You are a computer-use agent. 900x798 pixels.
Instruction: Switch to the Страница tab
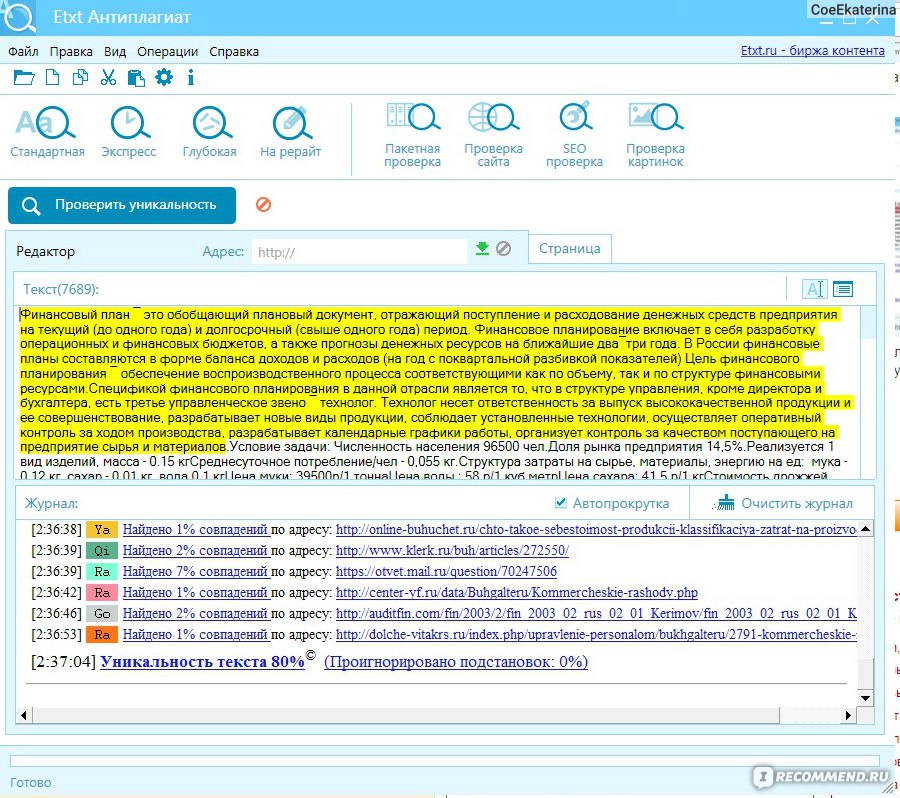click(570, 249)
